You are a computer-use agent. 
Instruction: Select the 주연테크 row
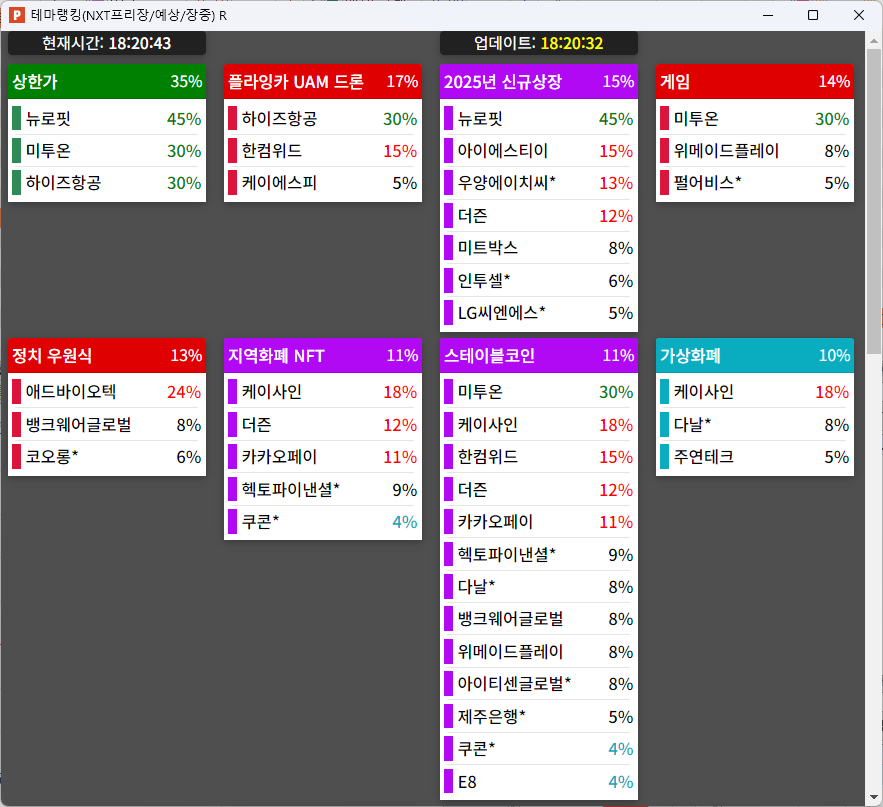pyautogui.click(x=755, y=457)
